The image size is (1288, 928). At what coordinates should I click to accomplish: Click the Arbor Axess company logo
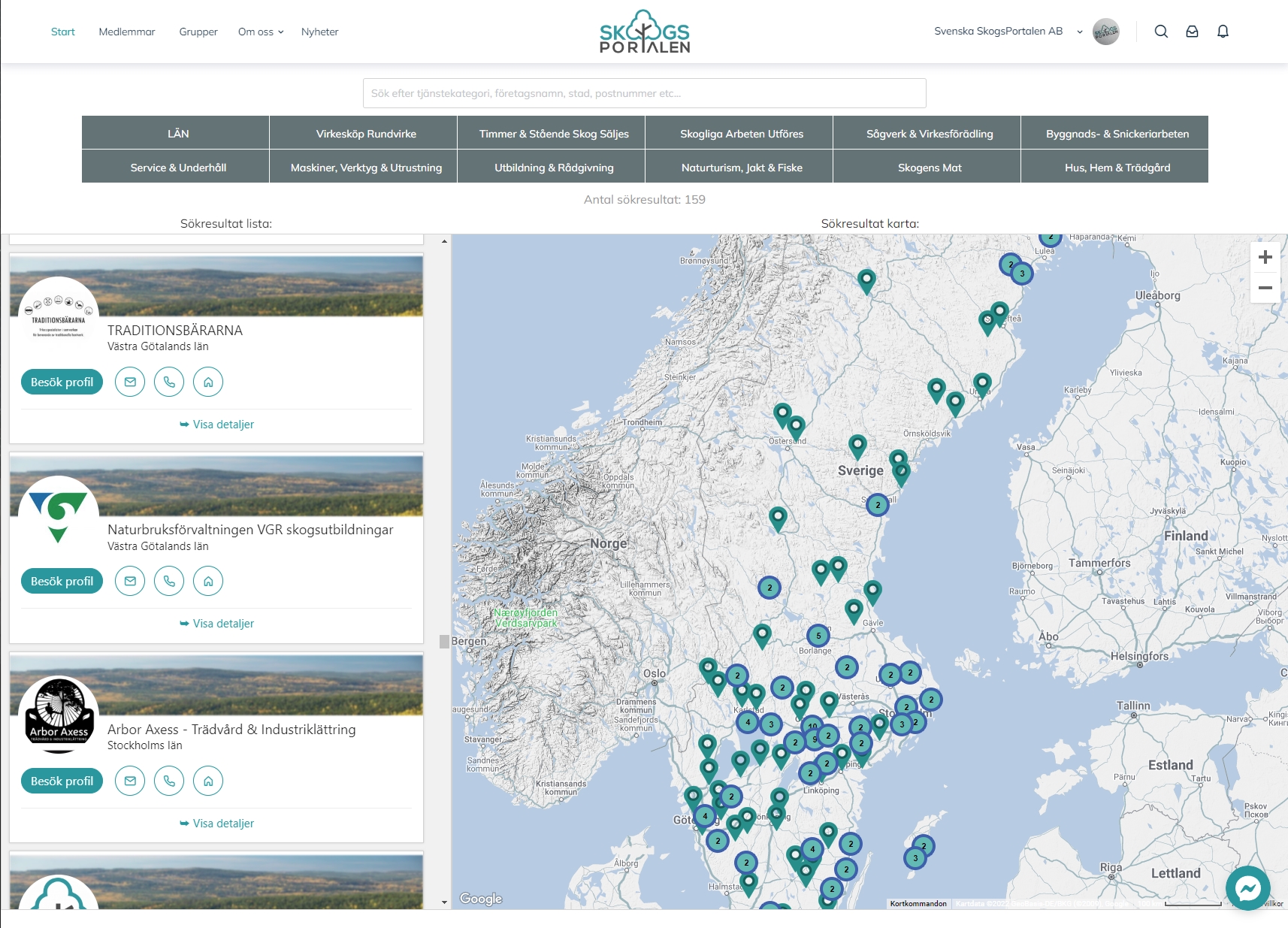point(59,716)
